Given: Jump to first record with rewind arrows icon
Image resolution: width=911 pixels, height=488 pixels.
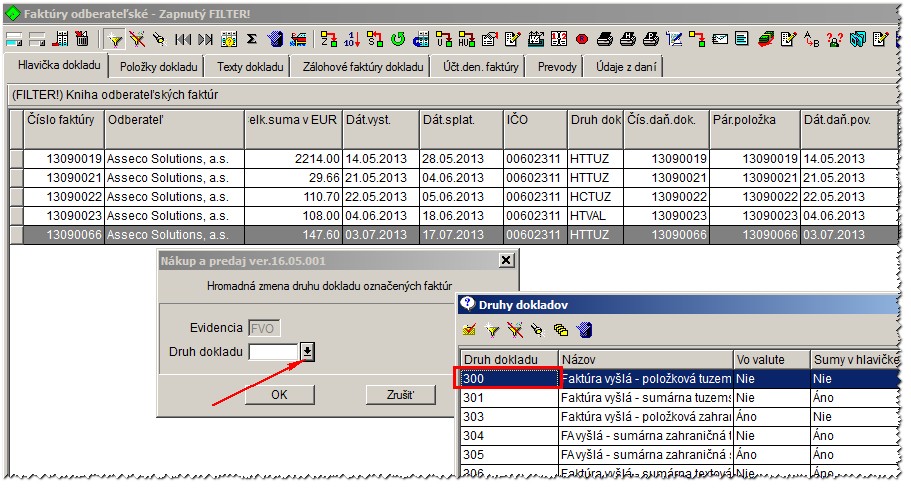Looking at the screenshot, I should (x=183, y=40).
